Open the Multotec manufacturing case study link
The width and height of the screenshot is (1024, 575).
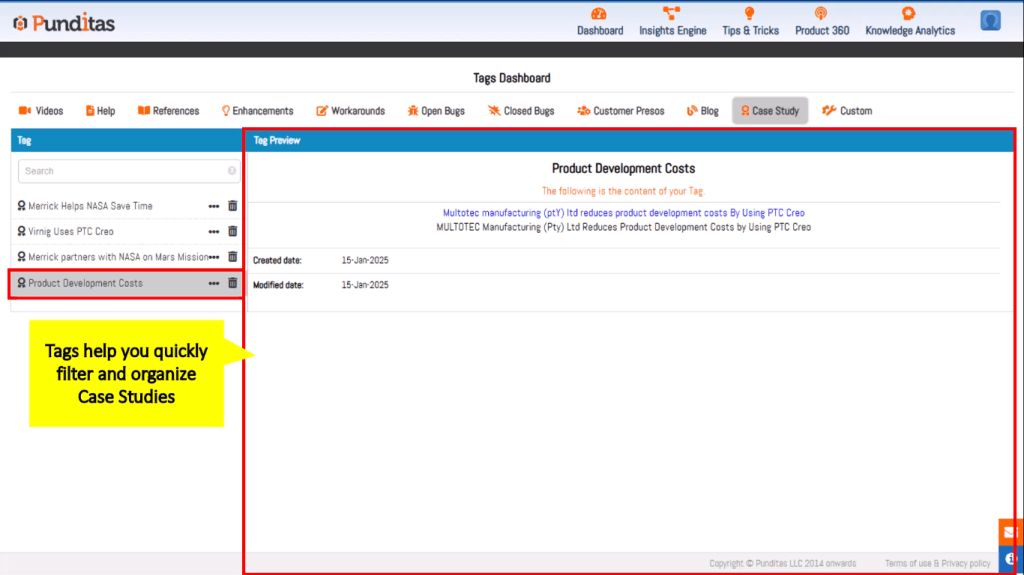point(623,213)
